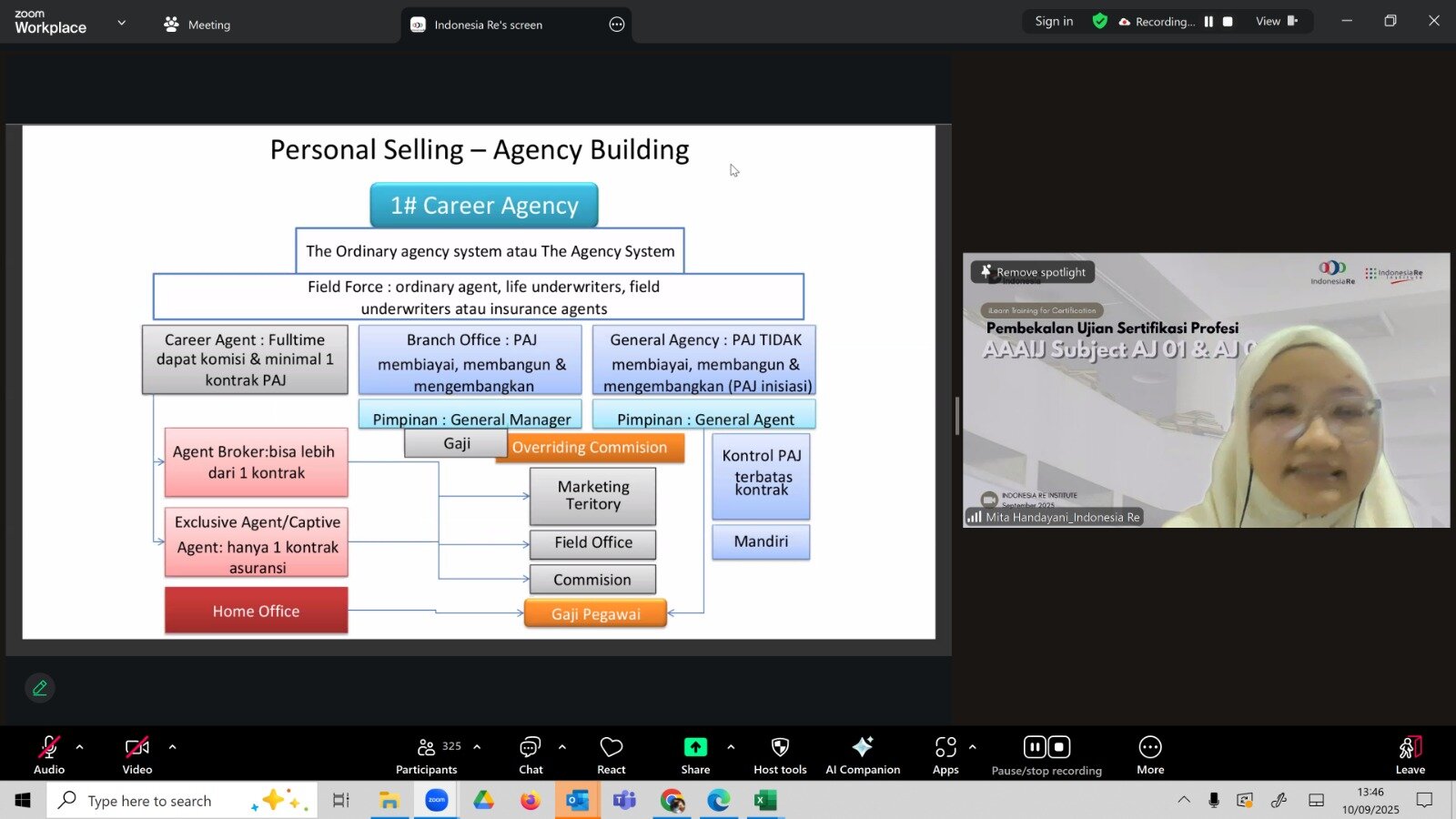Open the Participants panel
Viewport: 1456px width, 819px height.
pos(426,754)
